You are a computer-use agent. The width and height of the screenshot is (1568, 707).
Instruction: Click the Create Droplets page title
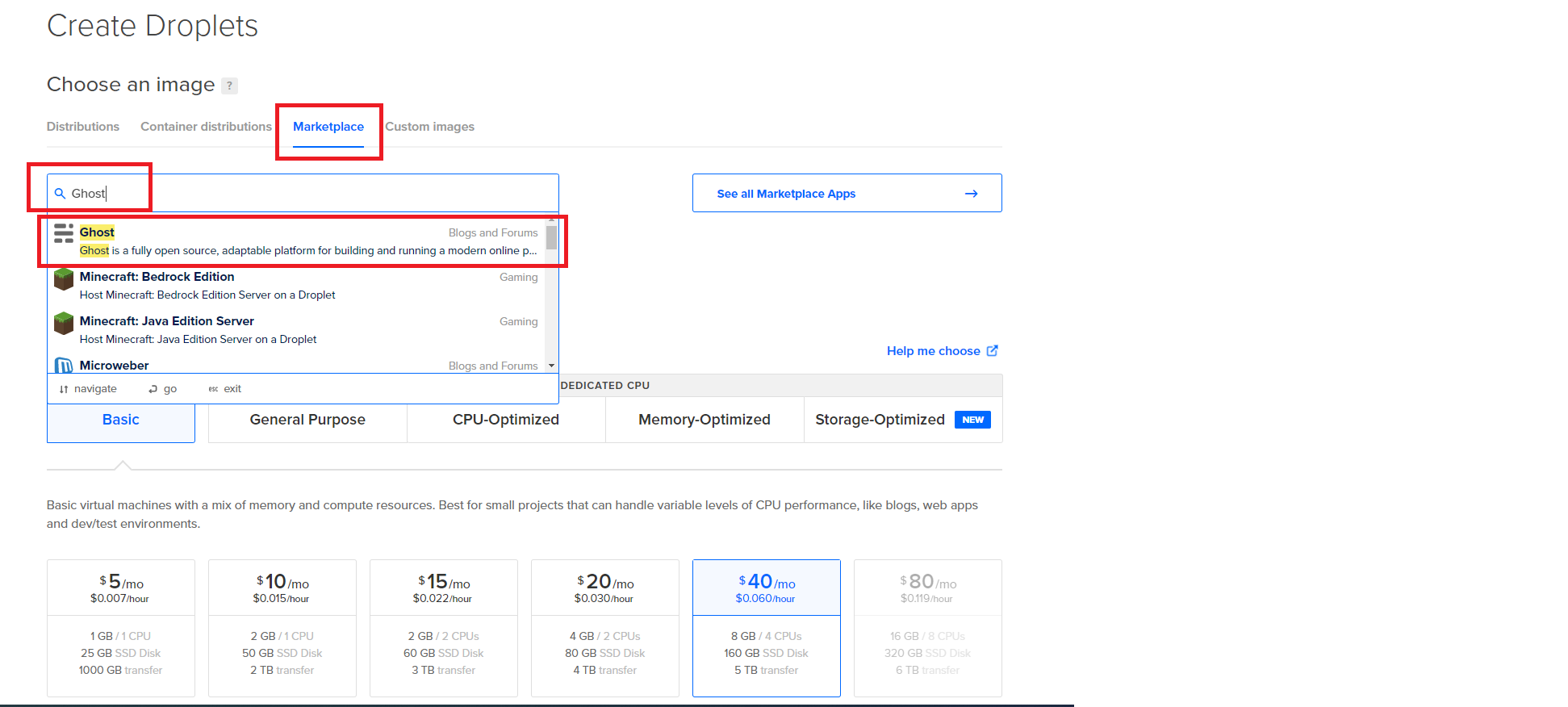[x=153, y=26]
